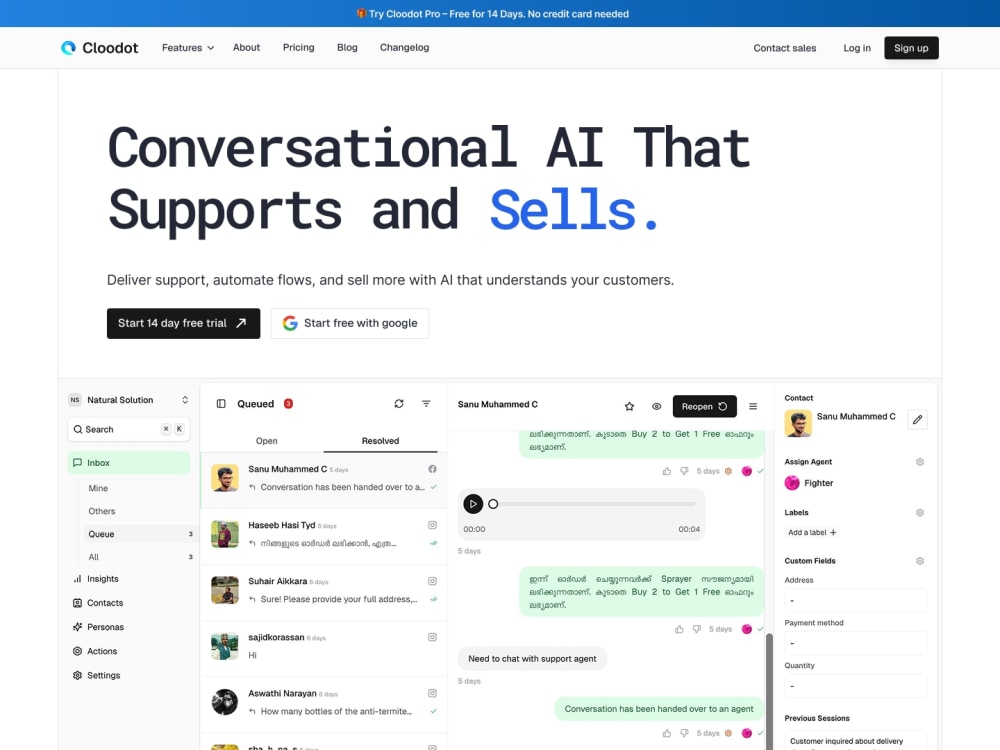The image size is (1000, 750).
Task: Click the Facebook channel icon on Sanu's row
Action: [x=432, y=469]
